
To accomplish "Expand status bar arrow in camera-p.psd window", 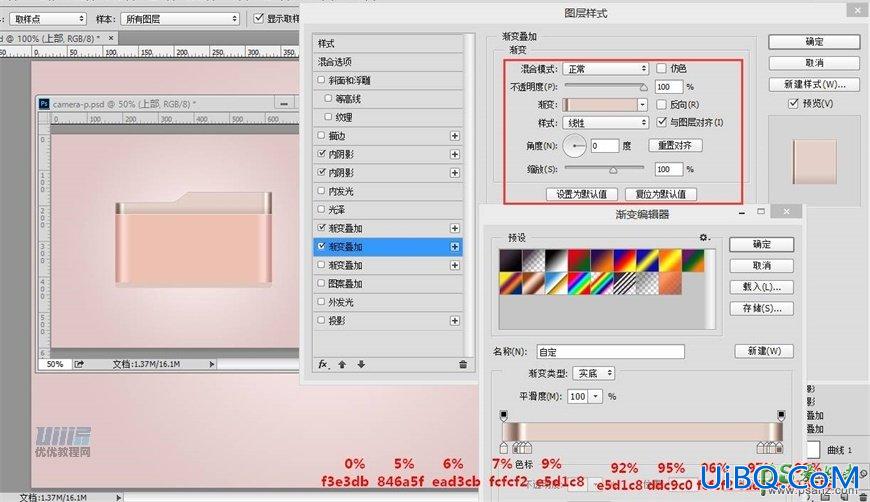I will 211,364.
